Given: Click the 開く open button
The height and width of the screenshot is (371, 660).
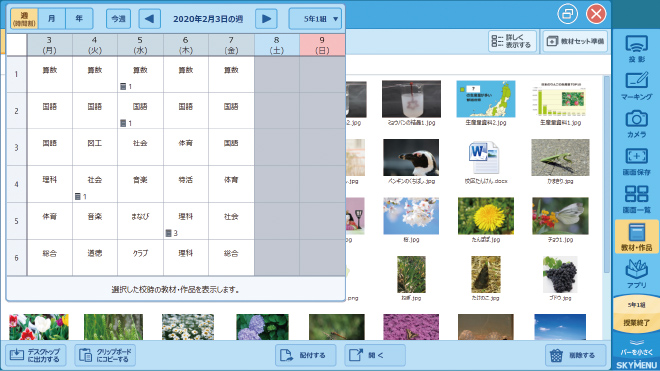Looking at the screenshot, I should click(x=375, y=355).
